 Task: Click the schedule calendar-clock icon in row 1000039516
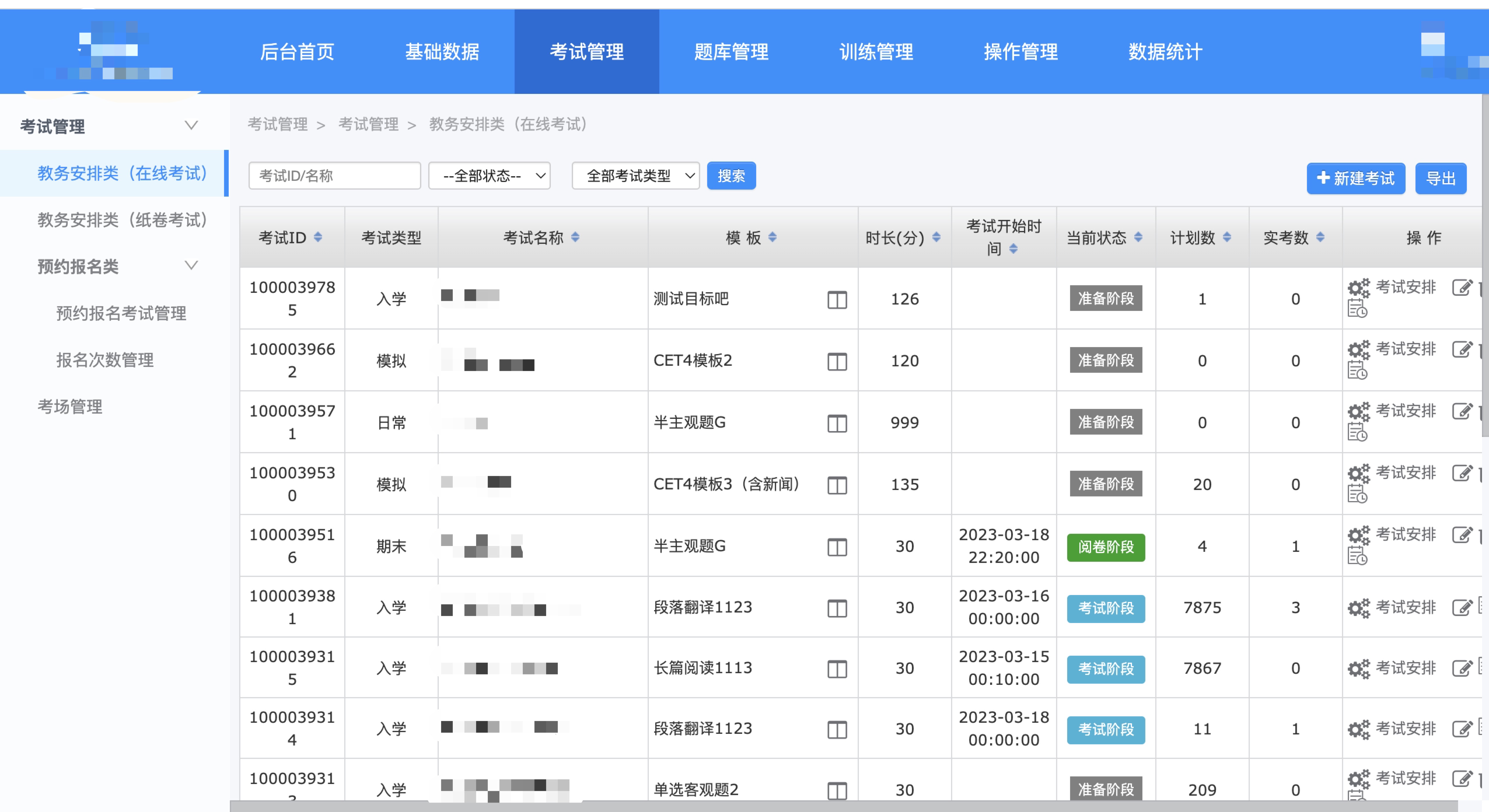(x=1357, y=555)
